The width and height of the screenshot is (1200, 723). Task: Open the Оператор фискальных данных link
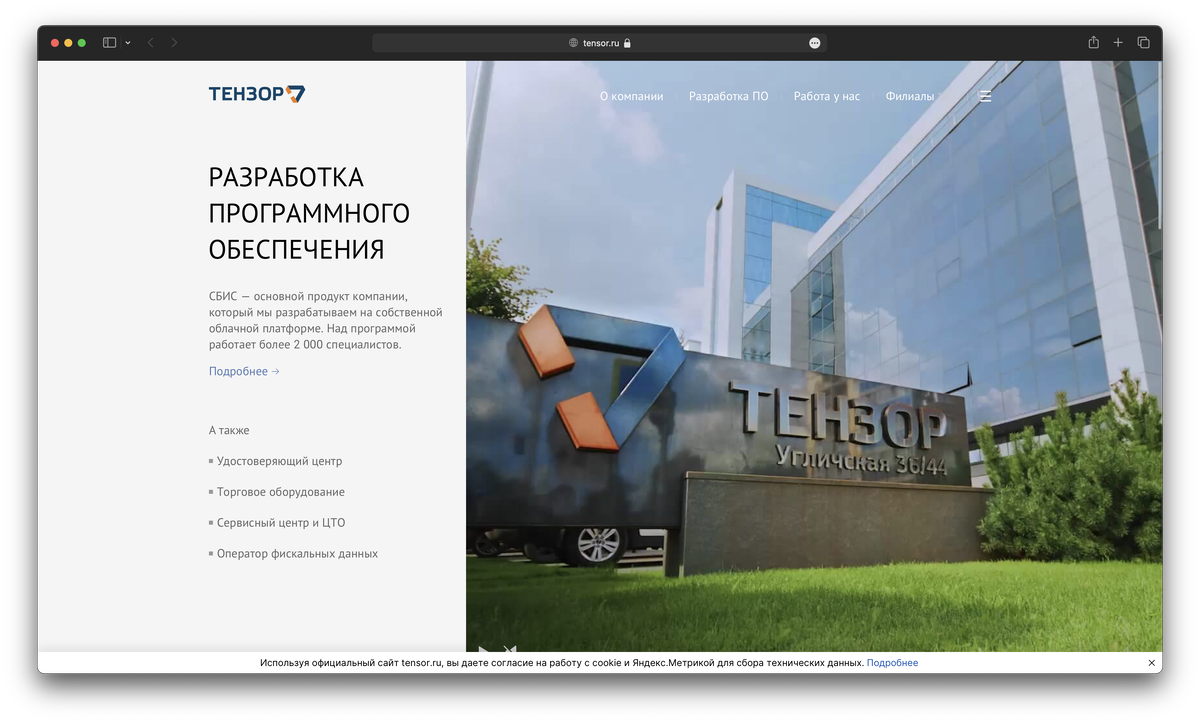click(297, 553)
